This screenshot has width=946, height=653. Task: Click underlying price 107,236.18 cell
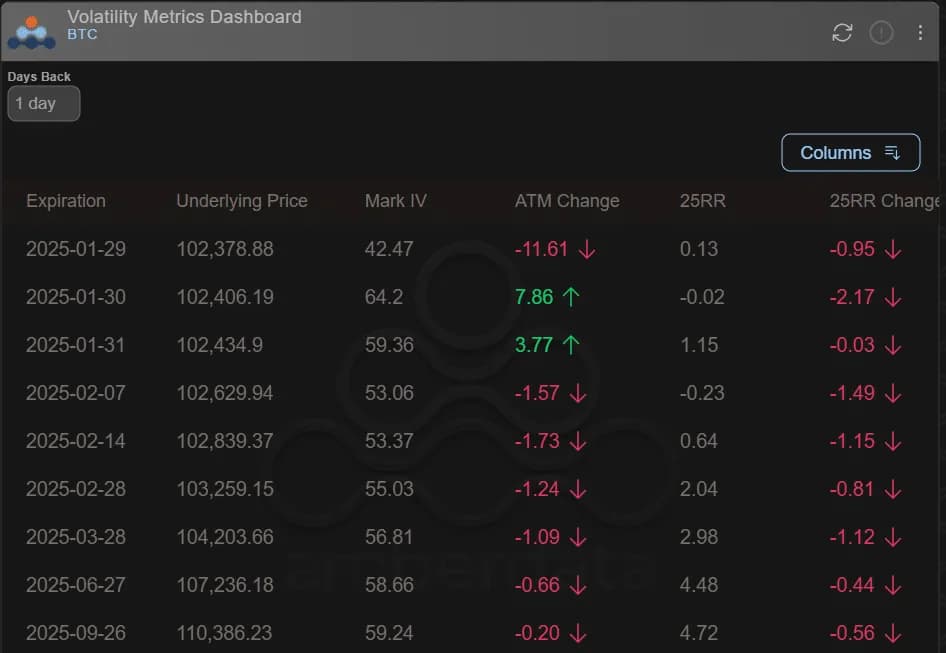click(225, 585)
